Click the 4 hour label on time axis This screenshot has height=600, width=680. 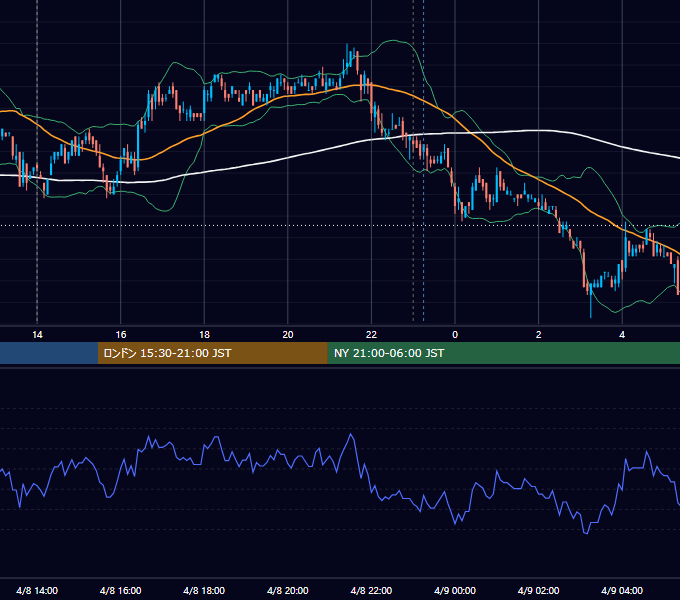click(622, 335)
